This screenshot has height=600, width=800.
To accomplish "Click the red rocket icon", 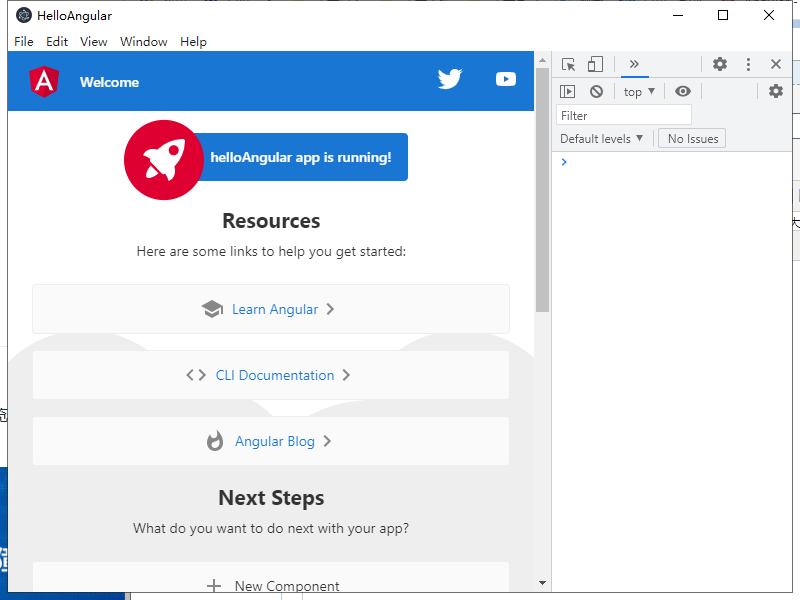I will pyautogui.click(x=164, y=160).
